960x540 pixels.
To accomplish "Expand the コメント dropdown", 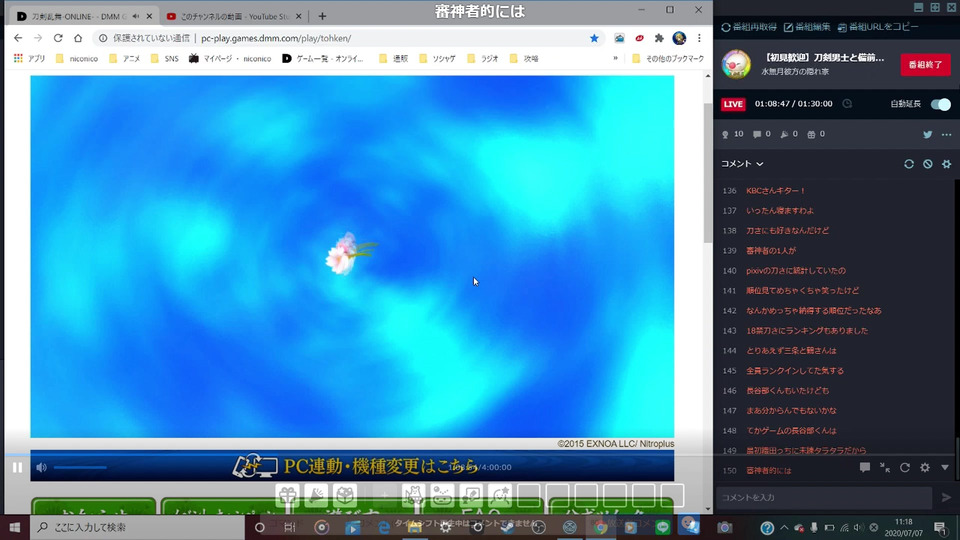I will pyautogui.click(x=742, y=164).
